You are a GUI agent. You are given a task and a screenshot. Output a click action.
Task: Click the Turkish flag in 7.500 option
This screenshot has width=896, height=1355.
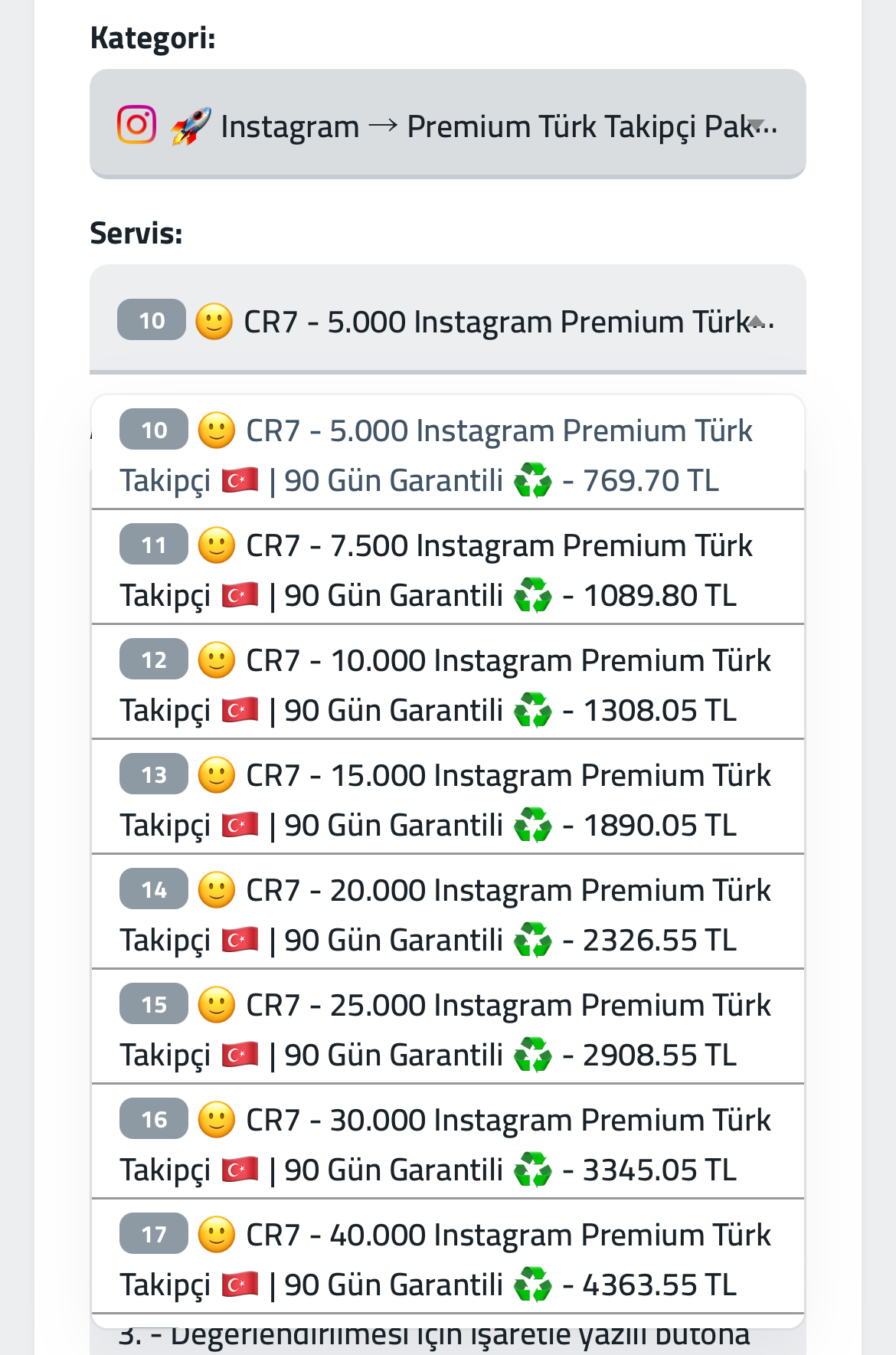click(240, 595)
